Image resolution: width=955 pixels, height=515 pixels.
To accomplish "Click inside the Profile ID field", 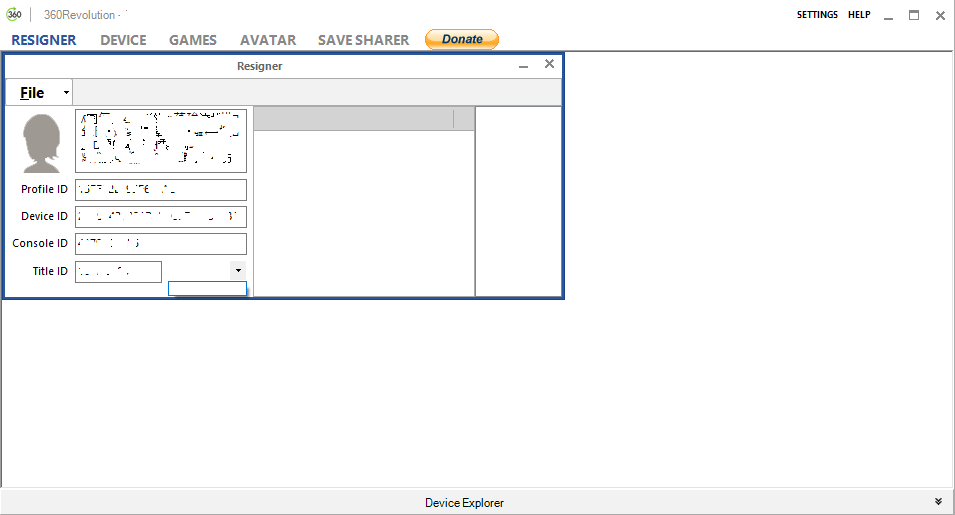I will [x=160, y=190].
